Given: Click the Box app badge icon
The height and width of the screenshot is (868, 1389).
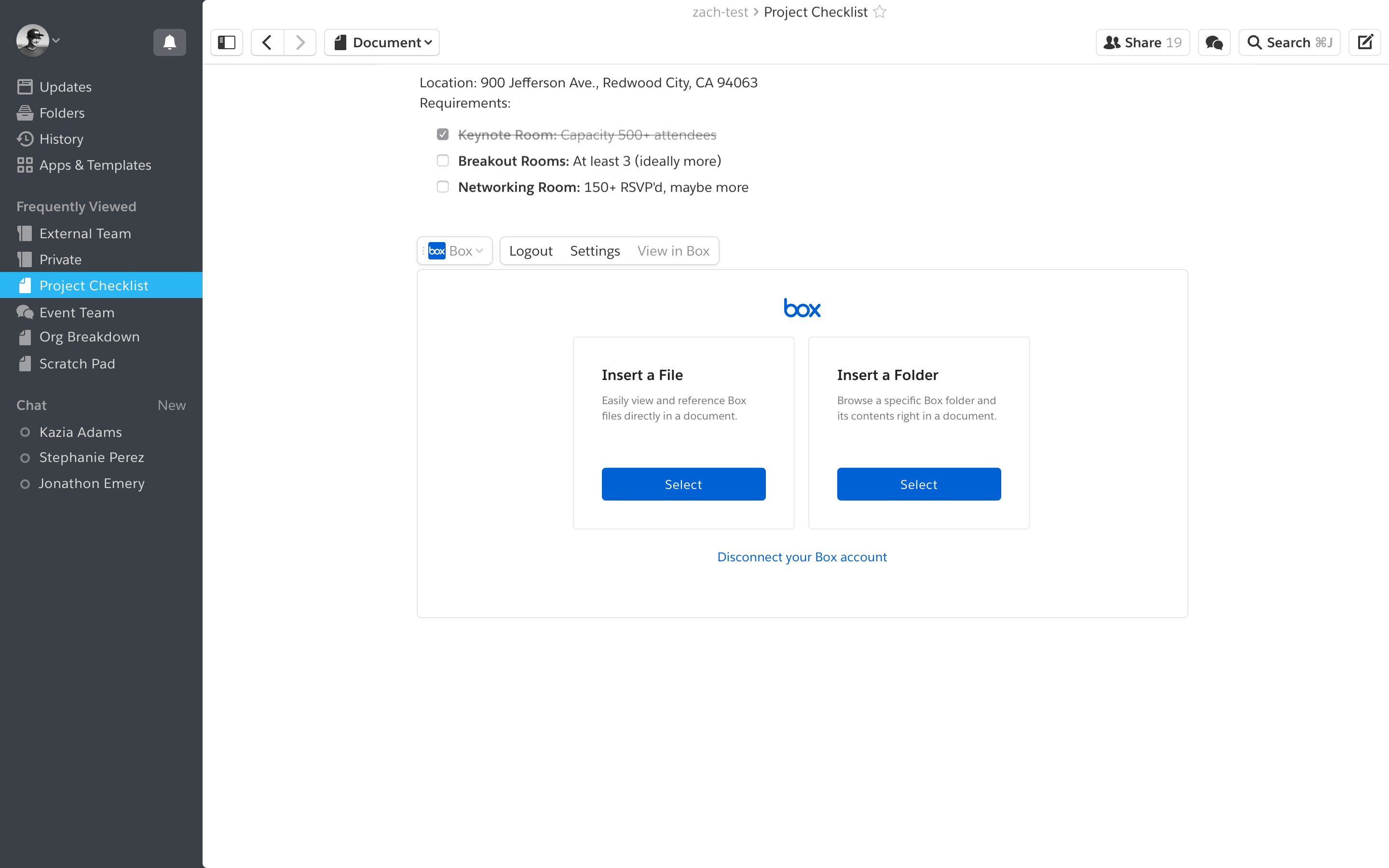Looking at the screenshot, I should (x=437, y=251).
